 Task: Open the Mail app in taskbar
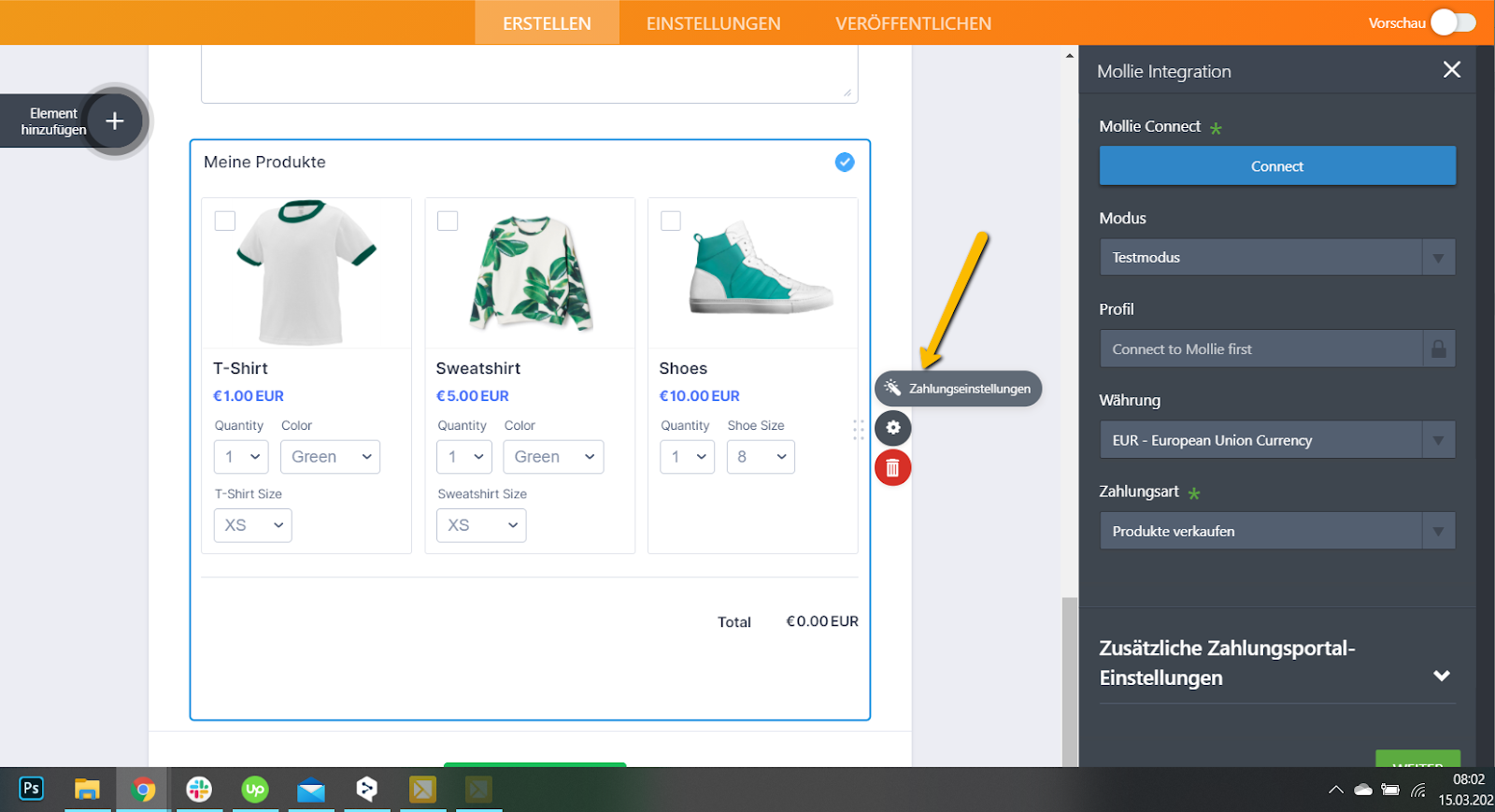pos(311,791)
